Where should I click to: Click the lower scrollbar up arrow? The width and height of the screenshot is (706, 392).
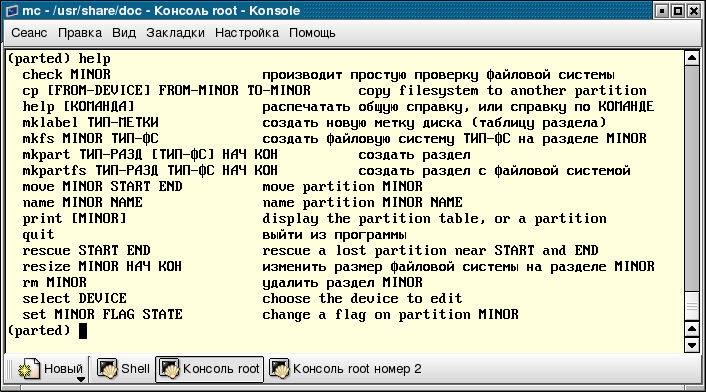tap(691, 329)
